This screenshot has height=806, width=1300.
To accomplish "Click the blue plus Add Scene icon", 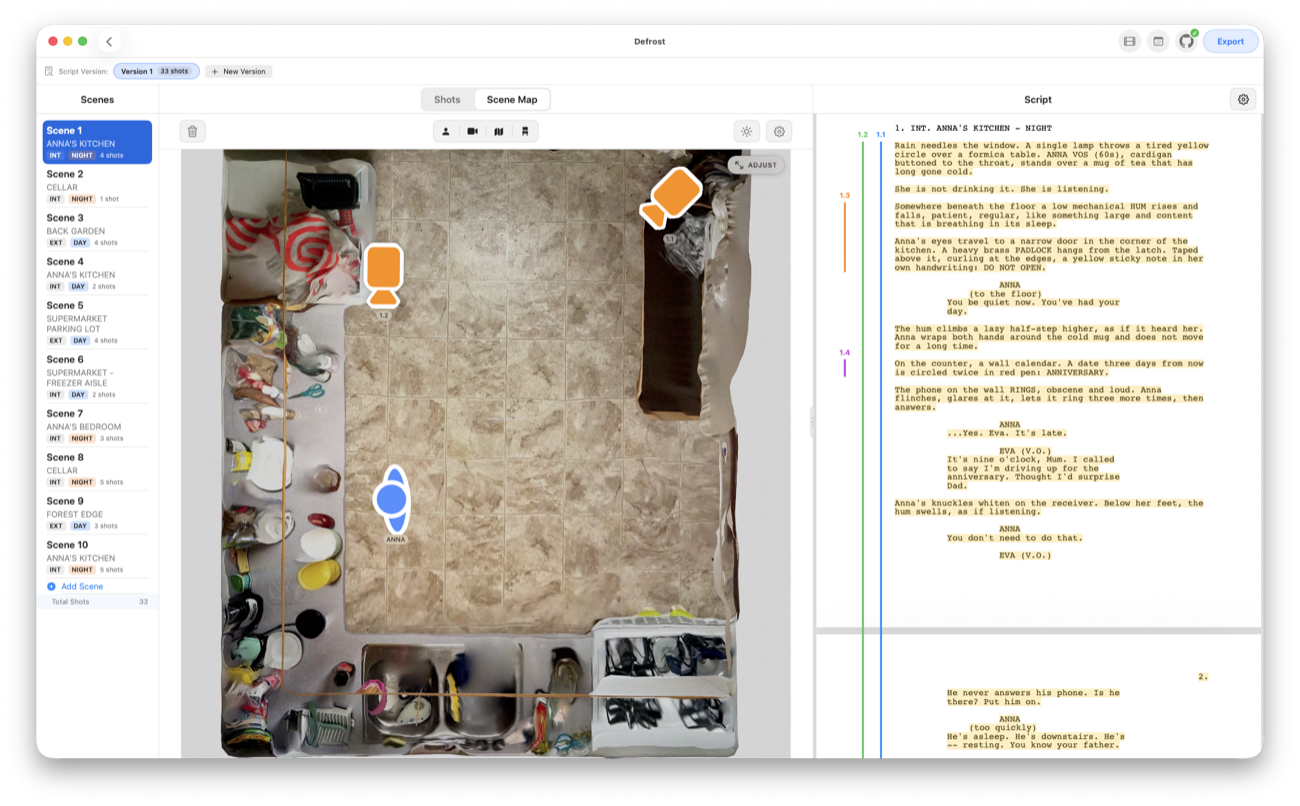I will [51, 586].
